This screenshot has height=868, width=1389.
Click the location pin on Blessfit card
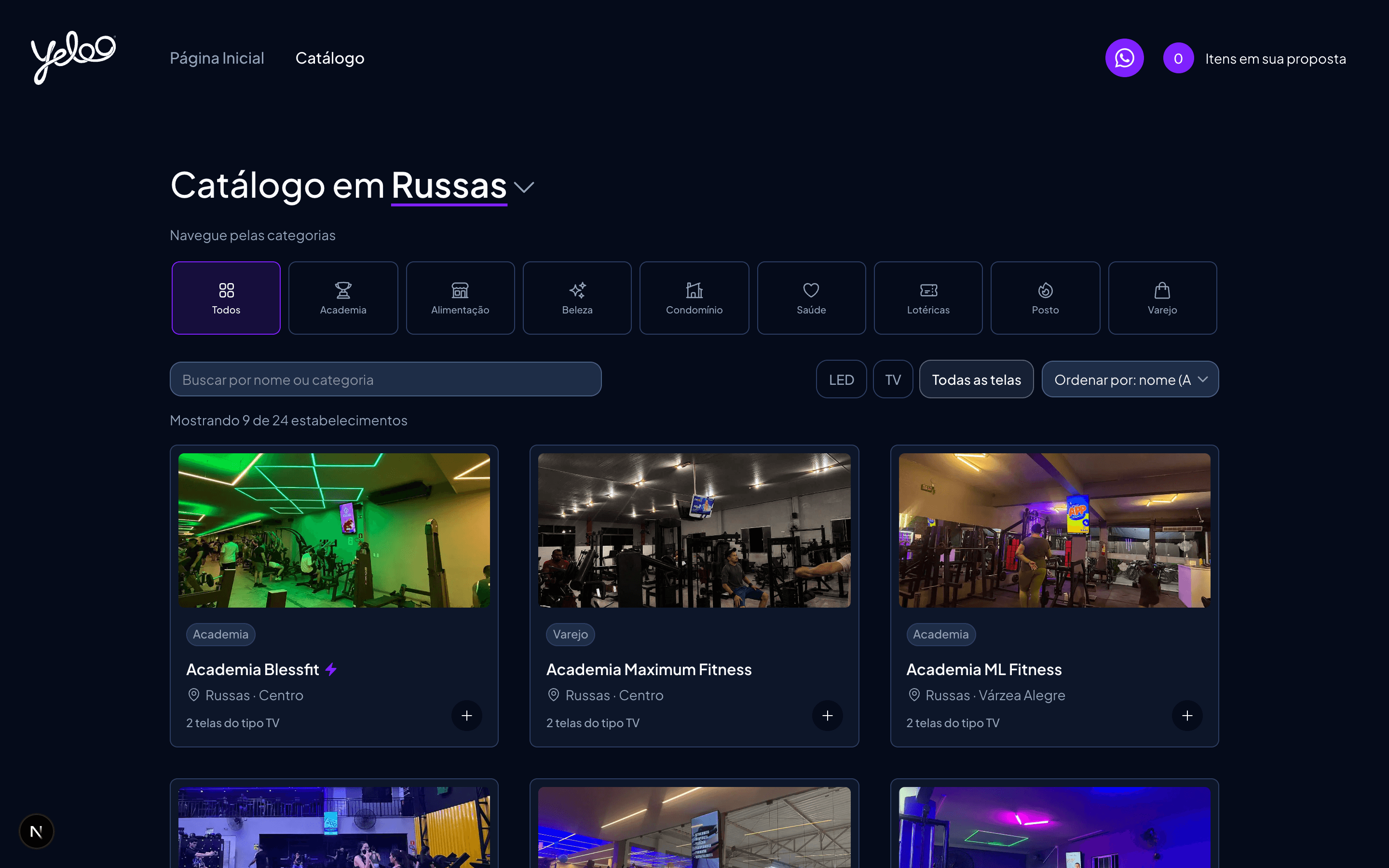[193, 695]
